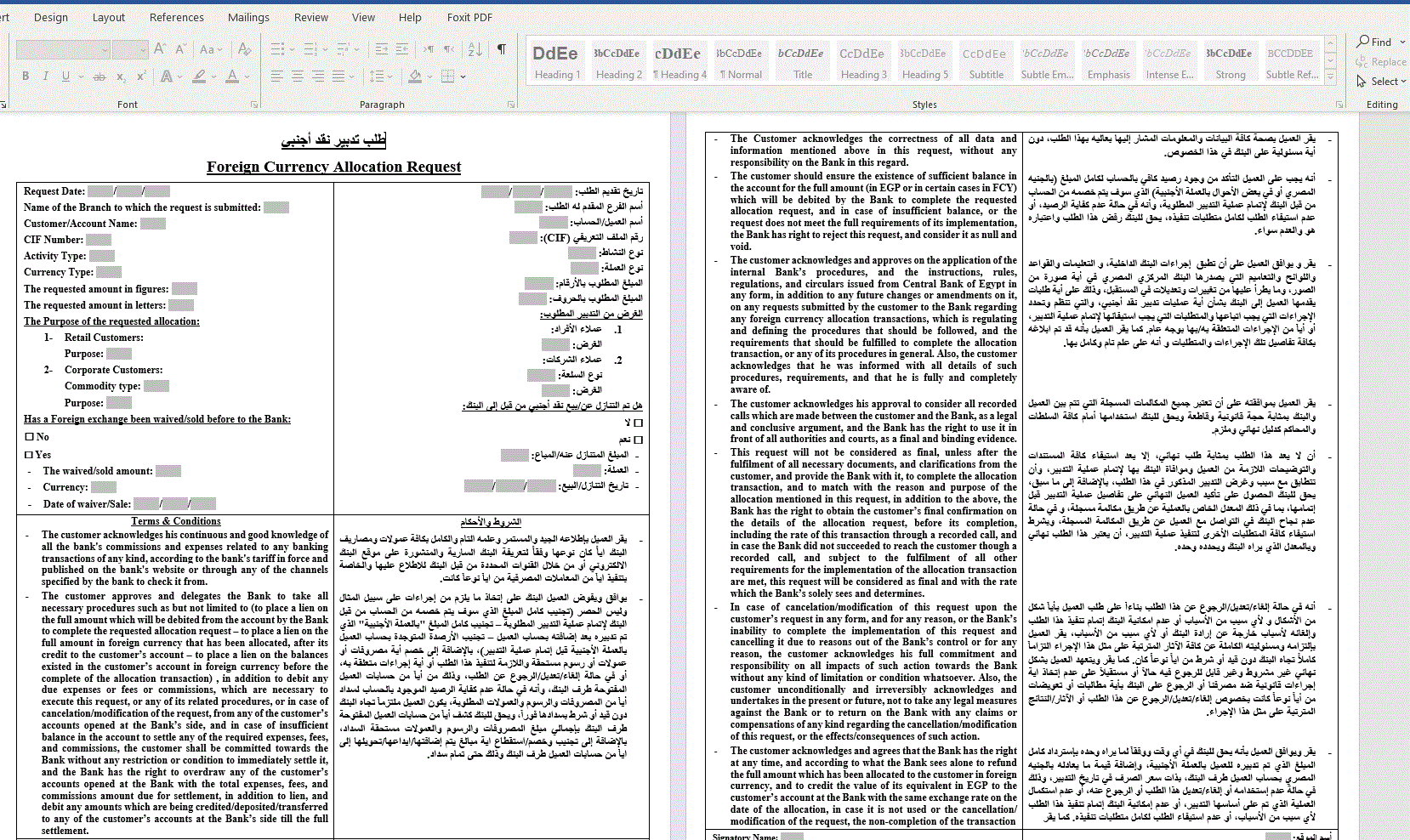Viewport: 1410px width, 840px height.
Task: Decrease the paragraph indent
Action: (x=382, y=50)
